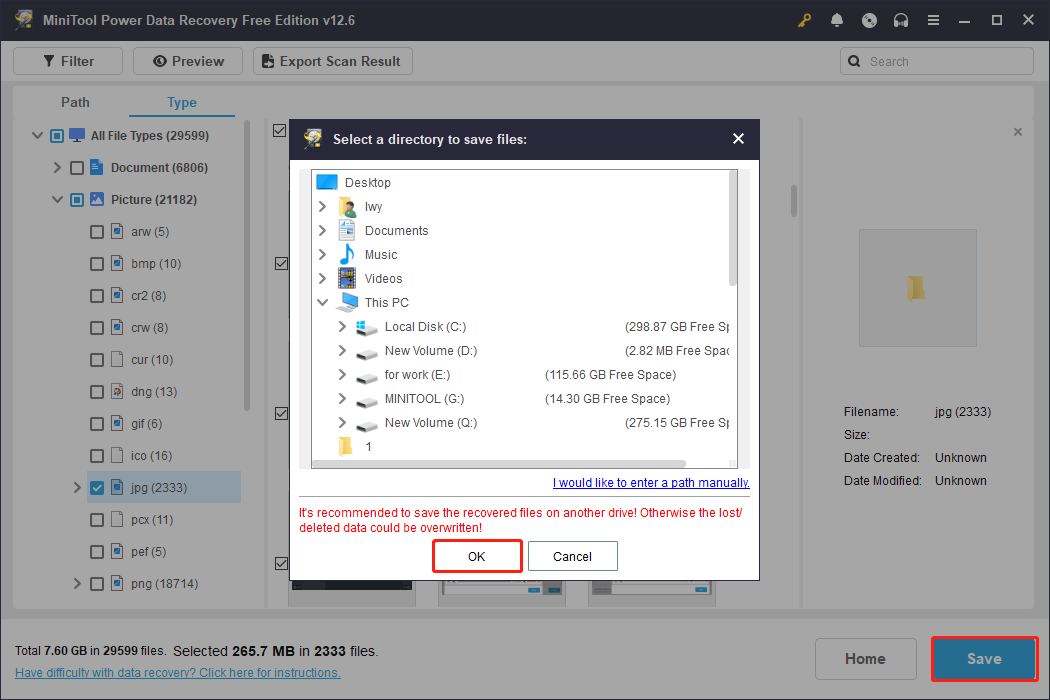Click the license key icon in the title bar
Screen dimensions: 1050x700
804,20
